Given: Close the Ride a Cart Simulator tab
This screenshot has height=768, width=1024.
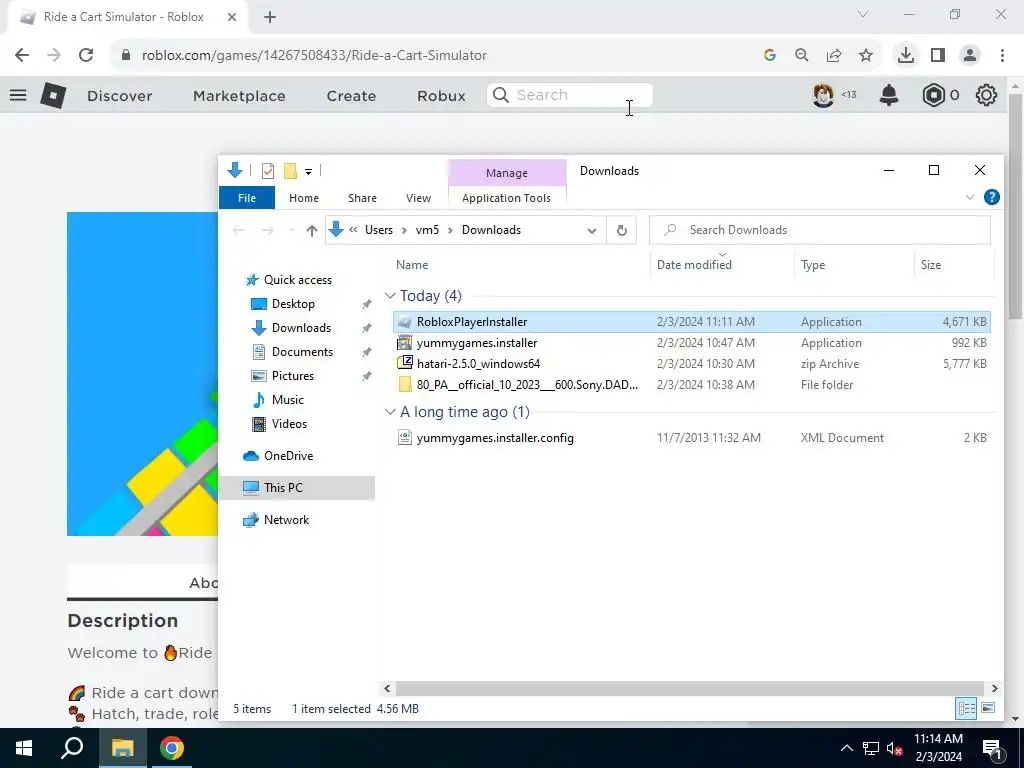Looking at the screenshot, I should 232,18.
